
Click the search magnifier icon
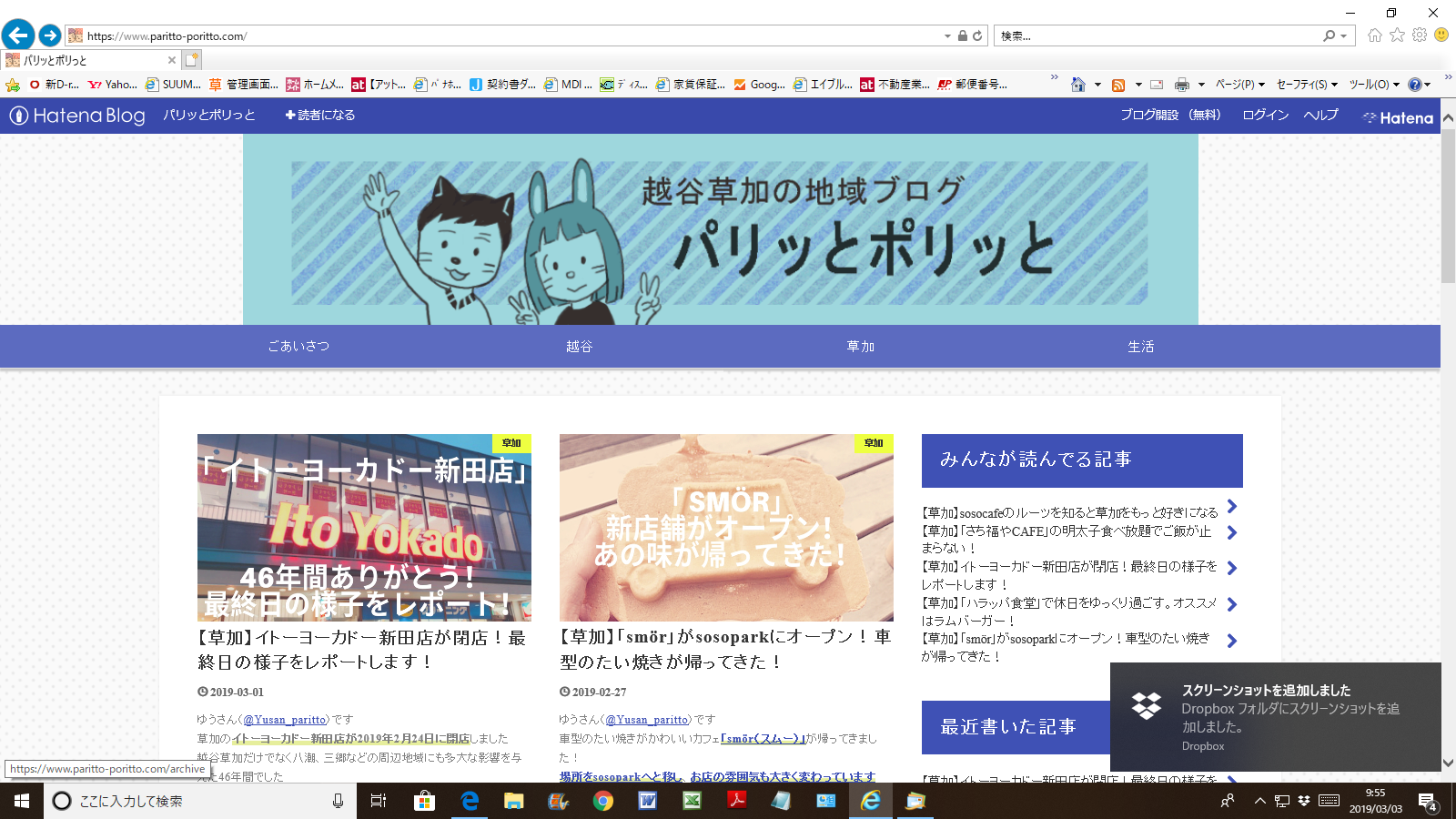[1330, 36]
